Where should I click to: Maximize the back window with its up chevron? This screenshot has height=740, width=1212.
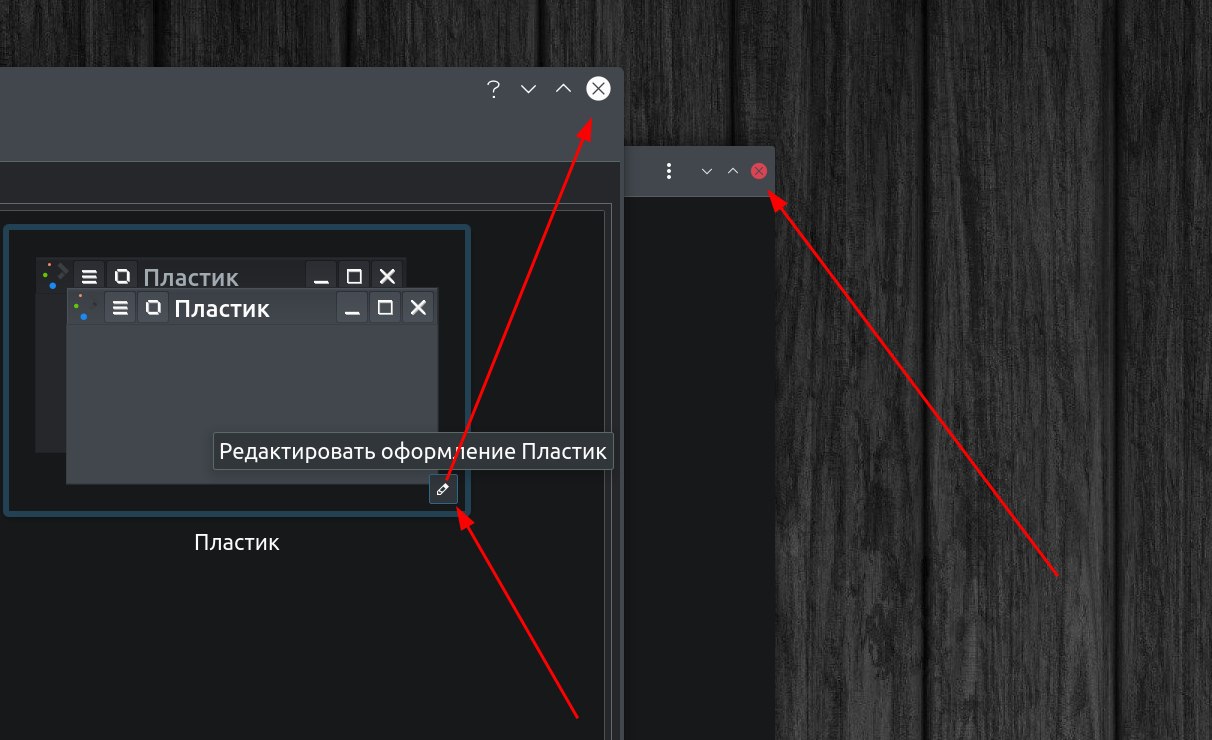tap(733, 171)
